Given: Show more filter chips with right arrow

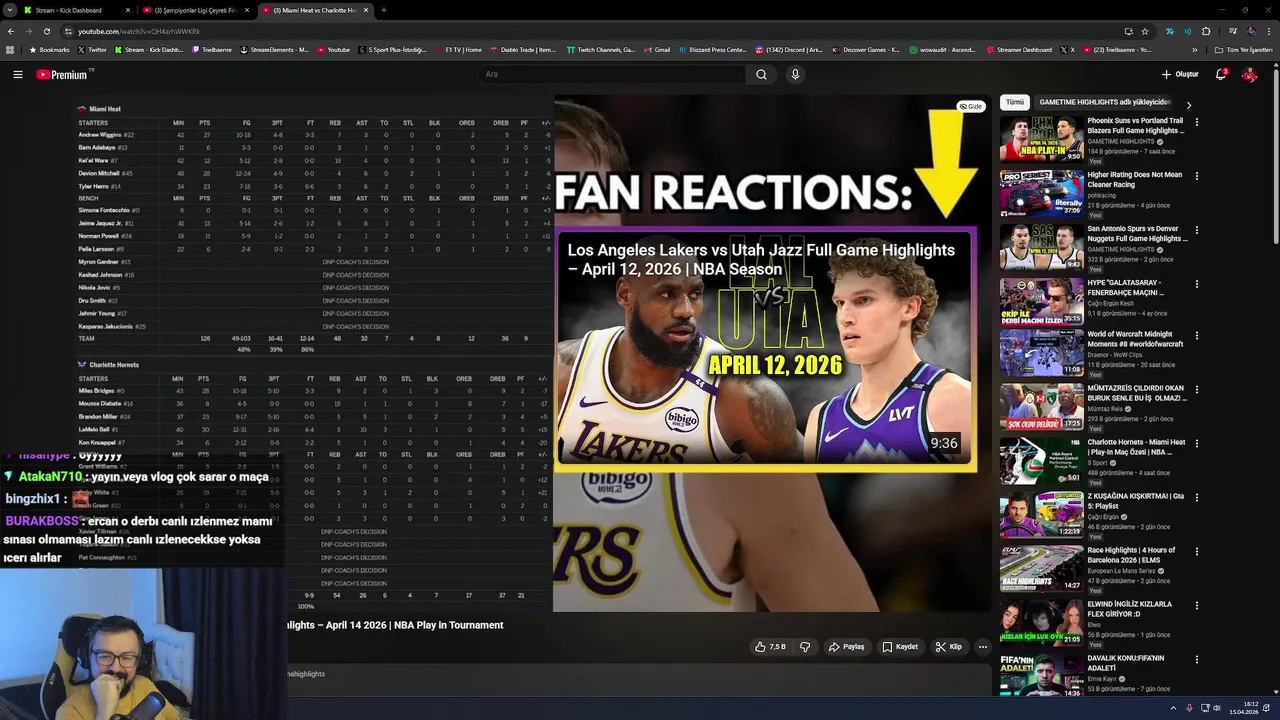Looking at the screenshot, I should point(1188,105).
